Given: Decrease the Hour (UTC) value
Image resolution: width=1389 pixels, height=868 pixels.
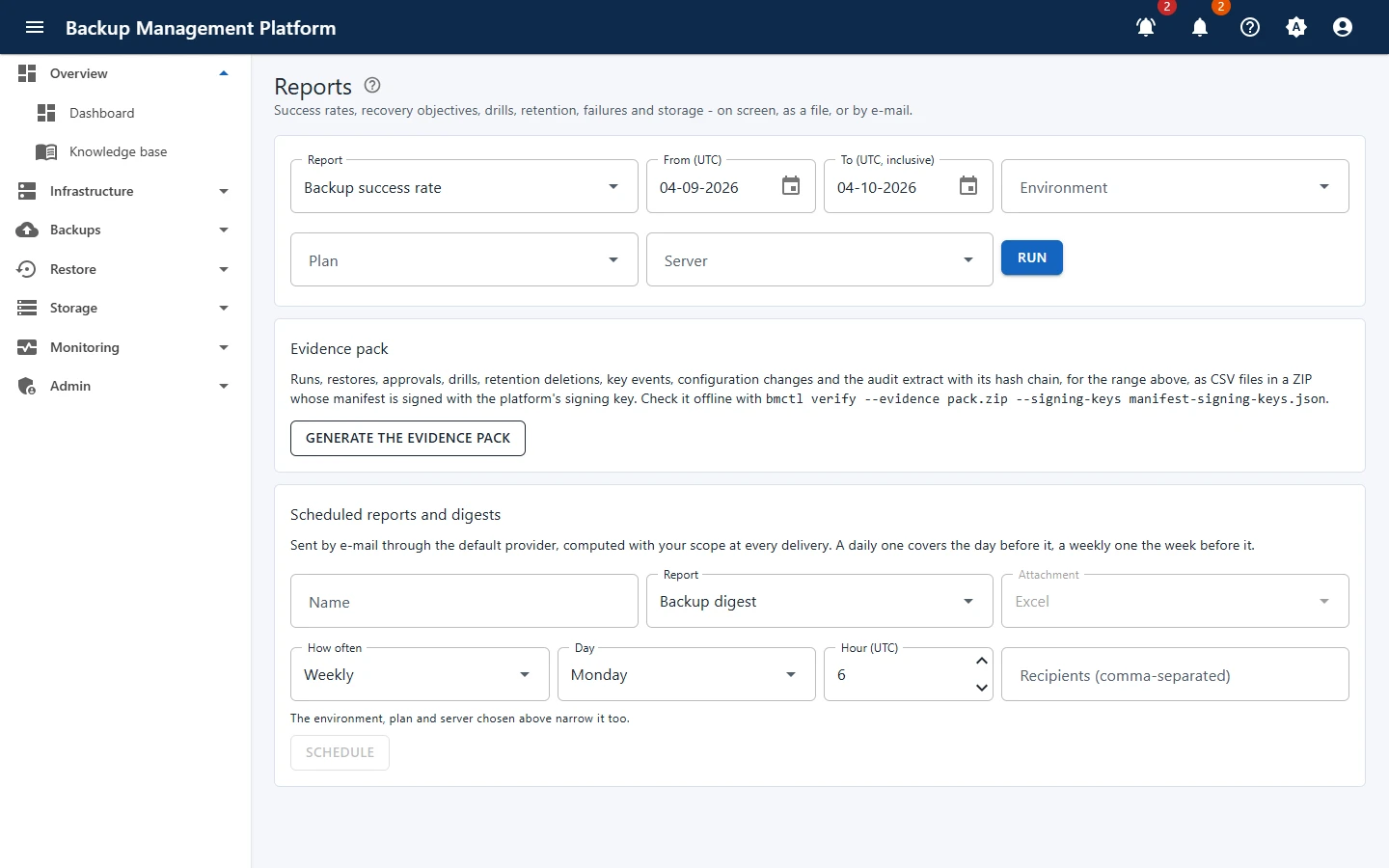Looking at the screenshot, I should coord(982,688).
